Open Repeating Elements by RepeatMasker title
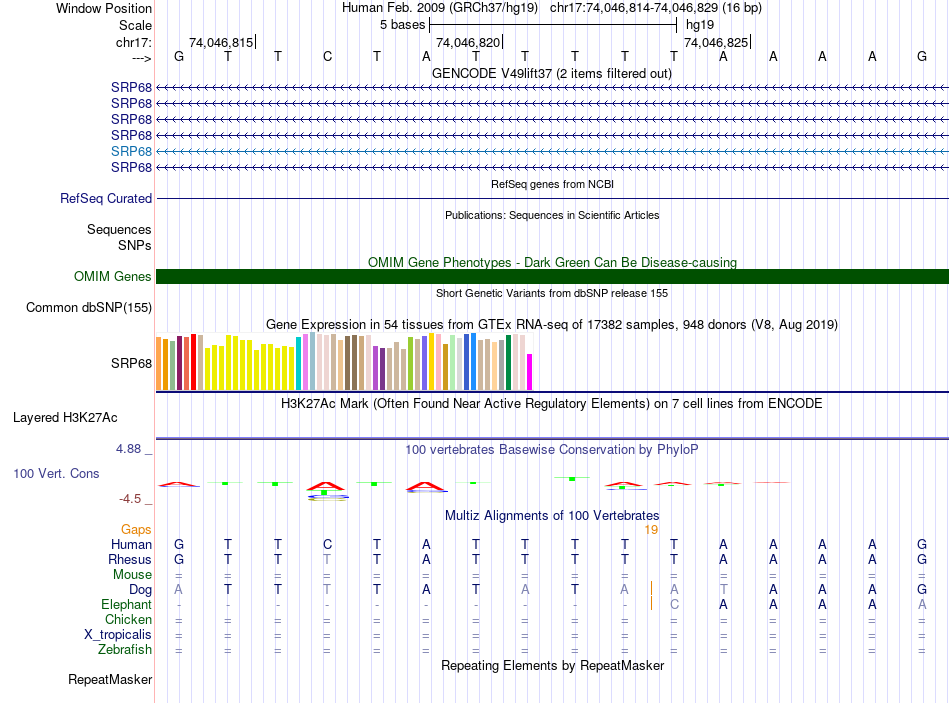 (x=552, y=665)
